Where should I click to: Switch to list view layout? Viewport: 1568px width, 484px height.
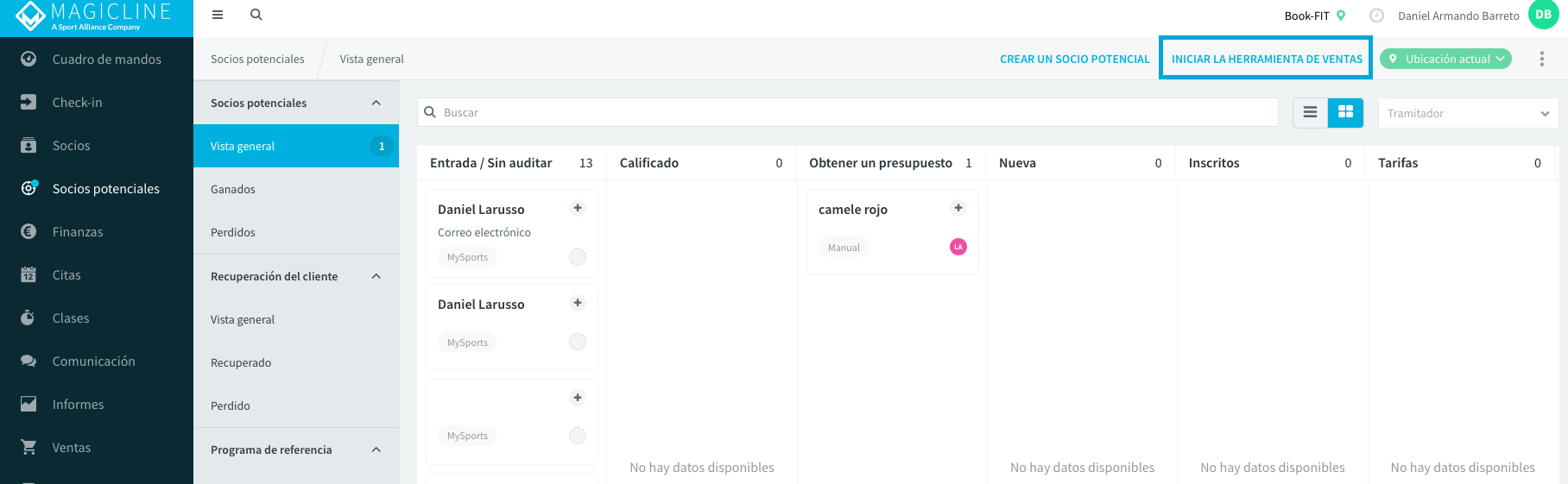1310,112
